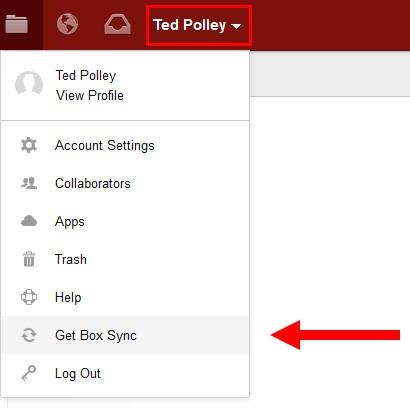Choose Get Box Sync menu item

[x=125, y=335]
